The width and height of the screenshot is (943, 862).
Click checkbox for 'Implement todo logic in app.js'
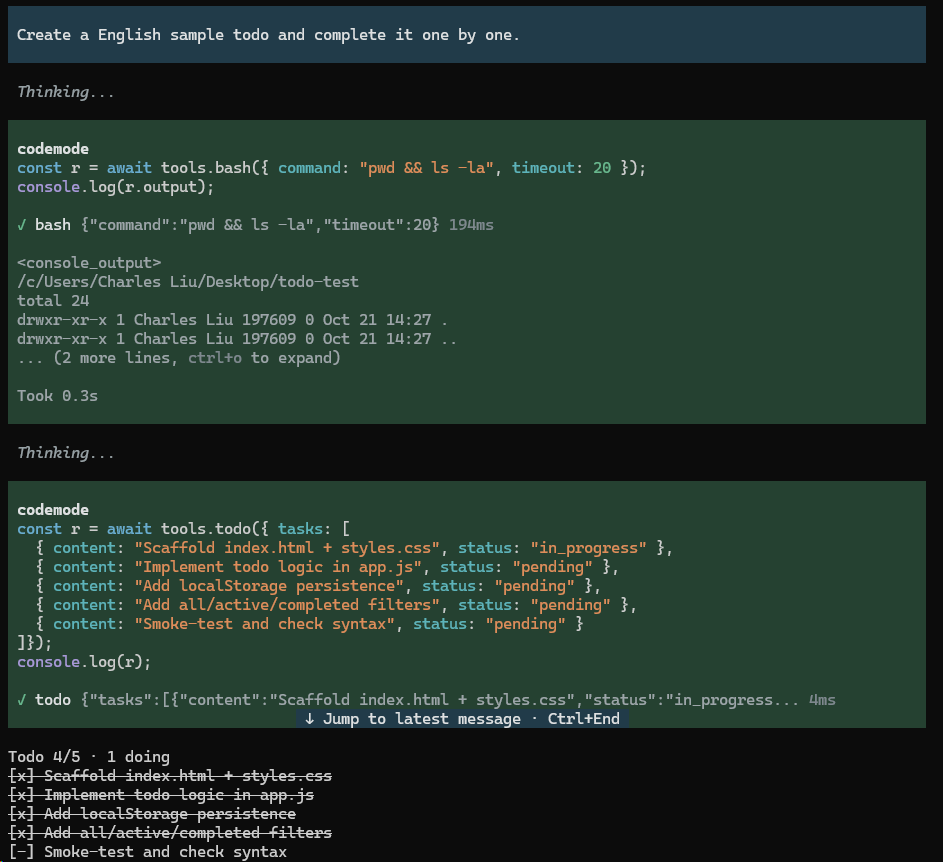[x=22, y=795]
